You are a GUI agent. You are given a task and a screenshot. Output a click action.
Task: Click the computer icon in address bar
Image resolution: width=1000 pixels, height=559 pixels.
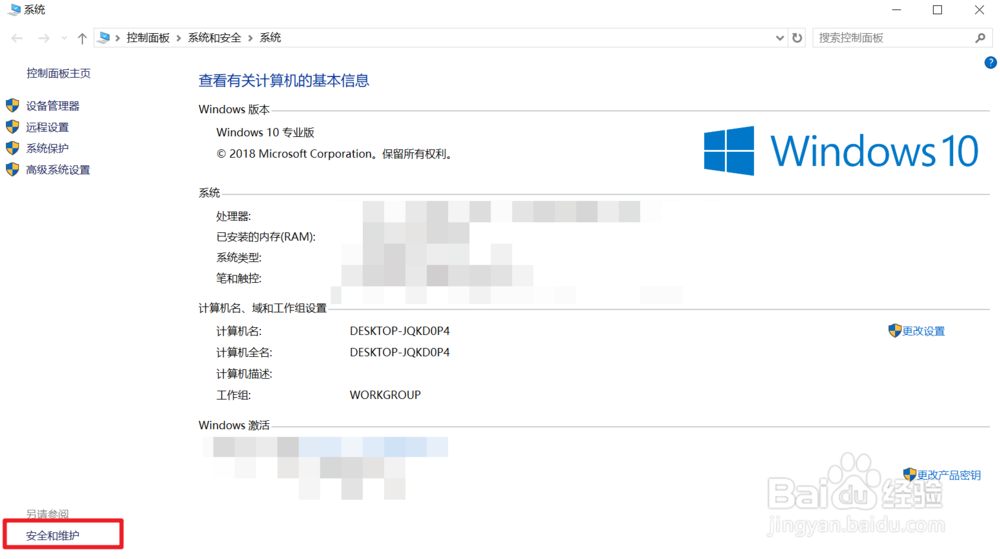[104, 38]
